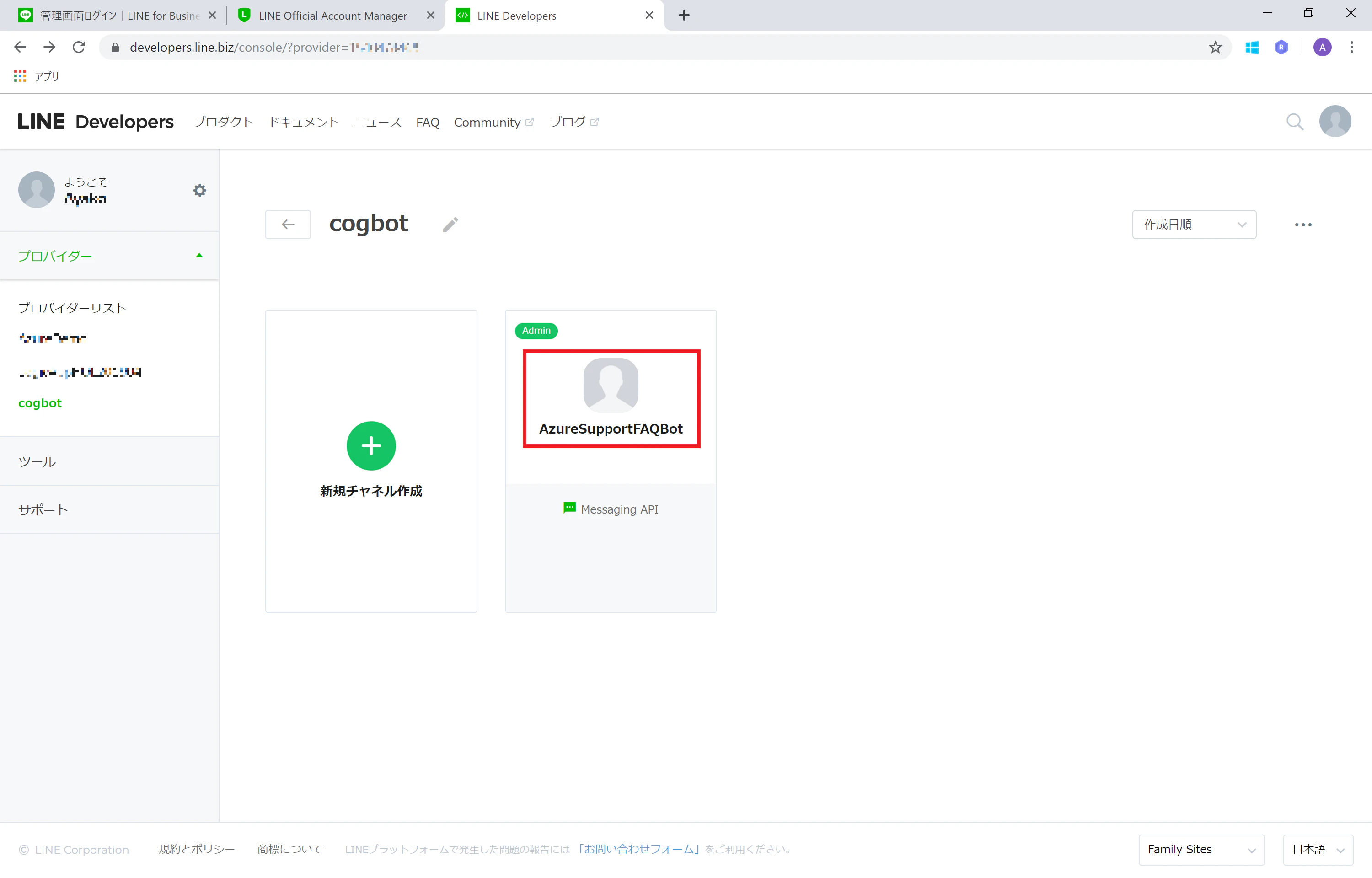Click the Admin badge on the channel card
The image size is (1372, 878).
[536, 331]
